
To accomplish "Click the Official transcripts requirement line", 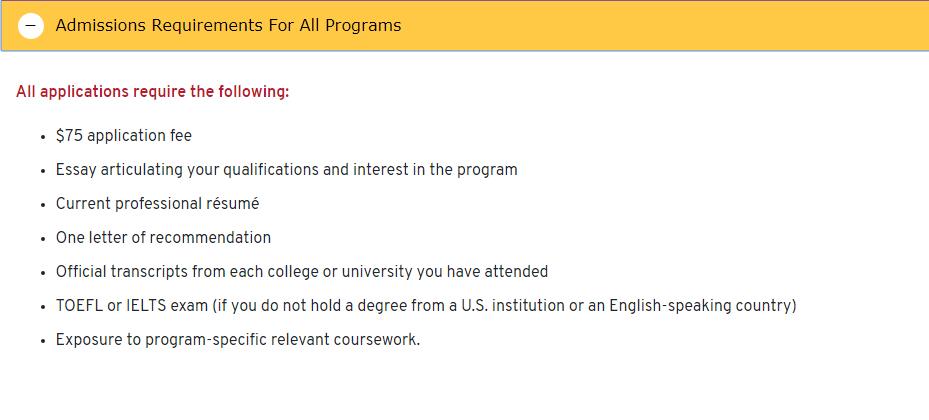I will (302, 272).
